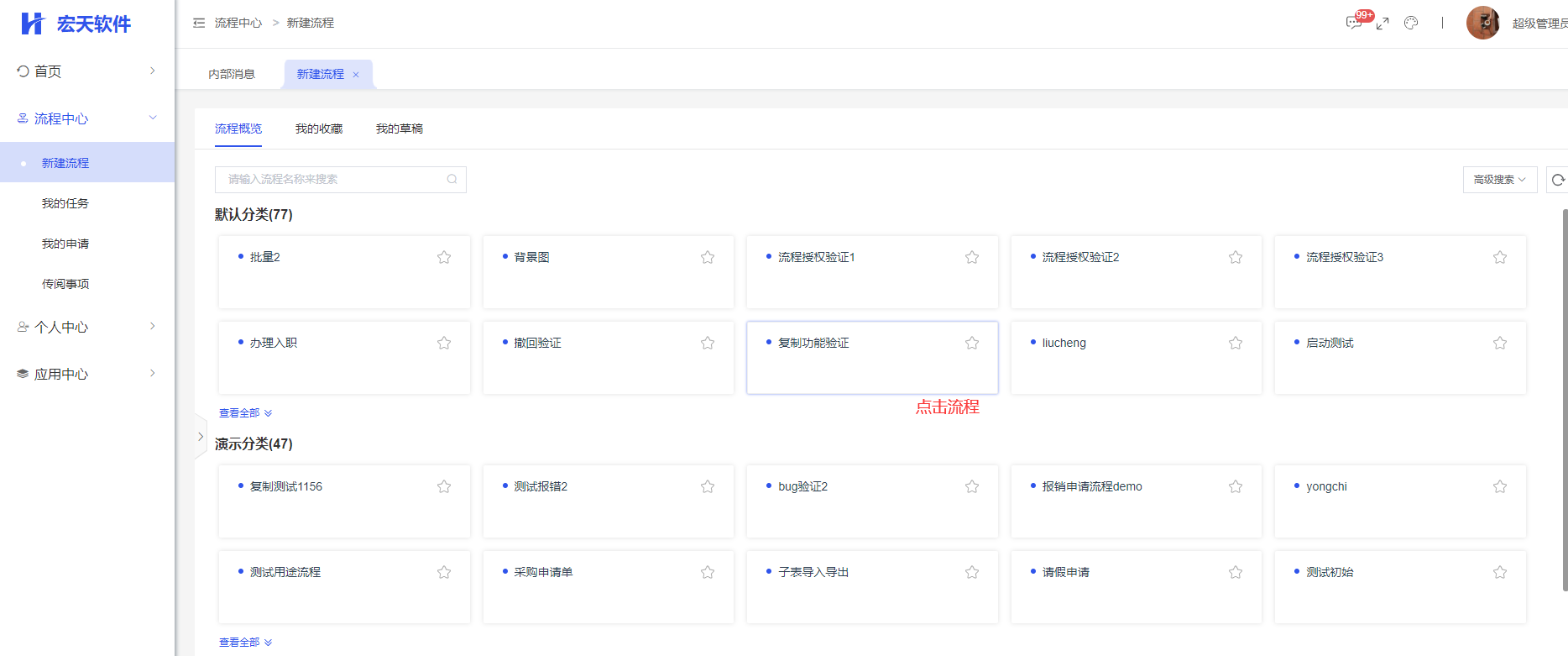Click the 宏天软件 logo
The height and width of the screenshot is (656, 1568).
[x=76, y=24]
